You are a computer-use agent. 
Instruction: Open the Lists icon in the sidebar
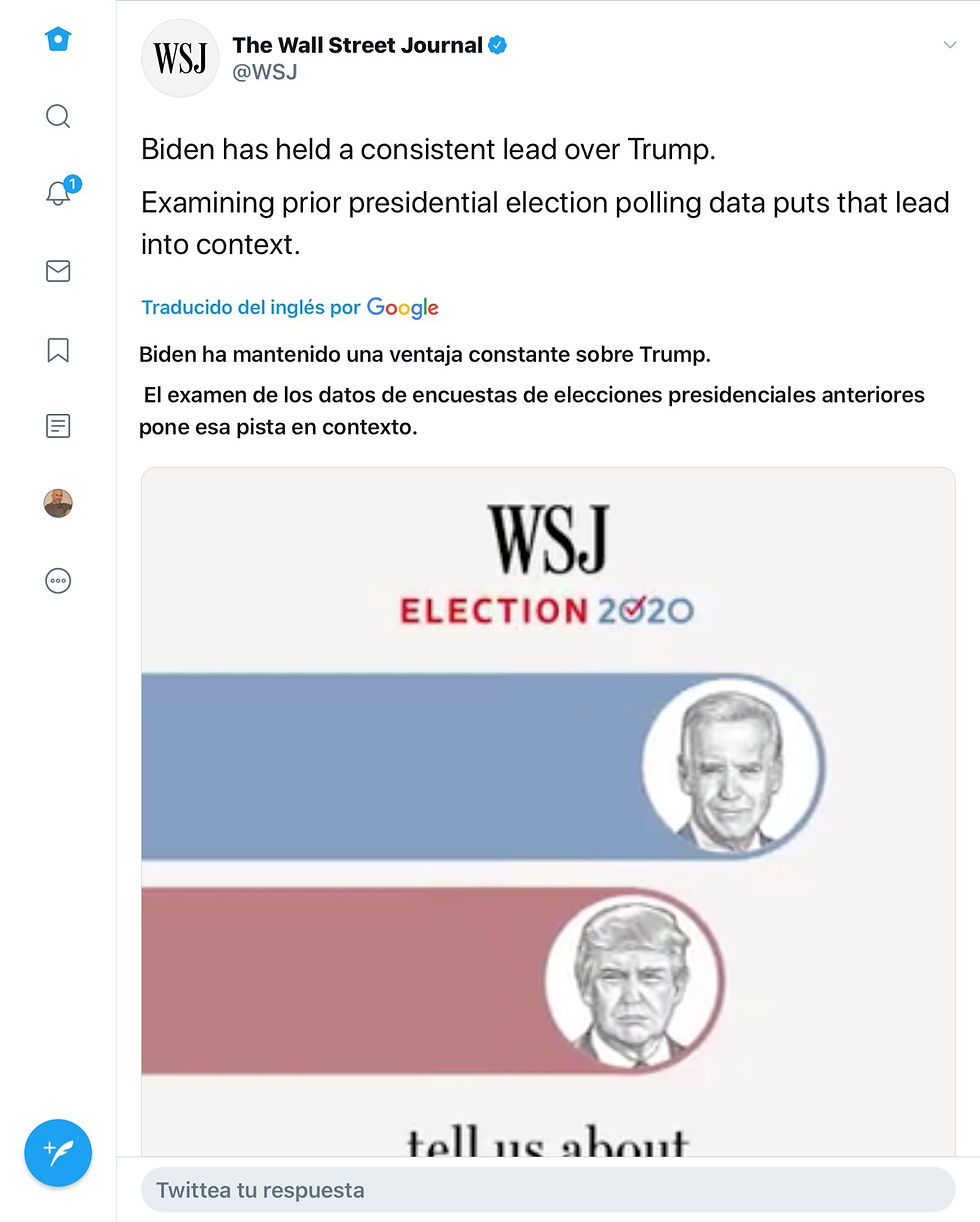pyautogui.click(x=58, y=426)
